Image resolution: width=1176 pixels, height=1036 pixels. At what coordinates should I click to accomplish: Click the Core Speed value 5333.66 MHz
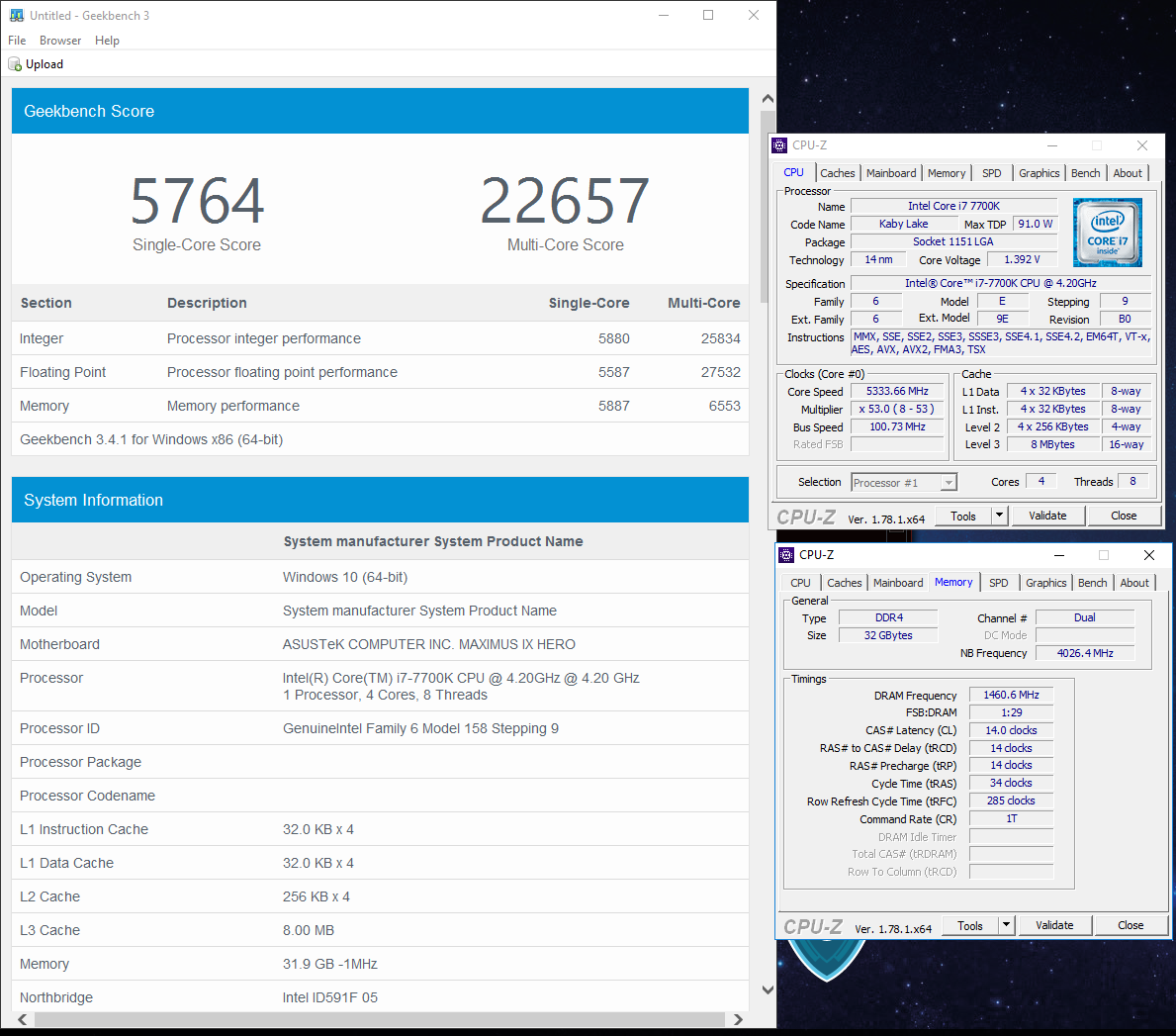tap(897, 392)
